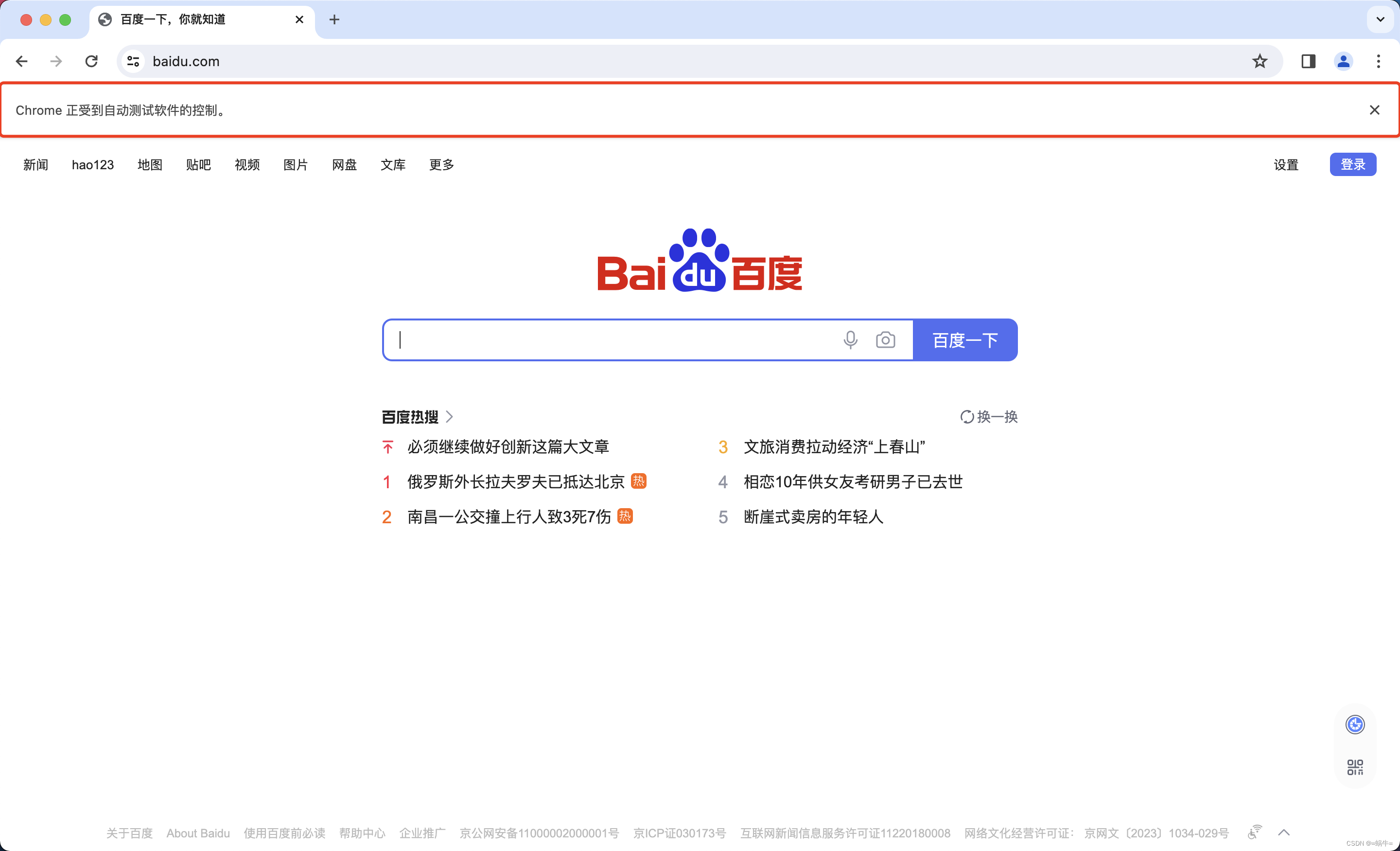Open the 图片 navigation link
This screenshot has height=851, width=1400.
pyautogui.click(x=296, y=165)
